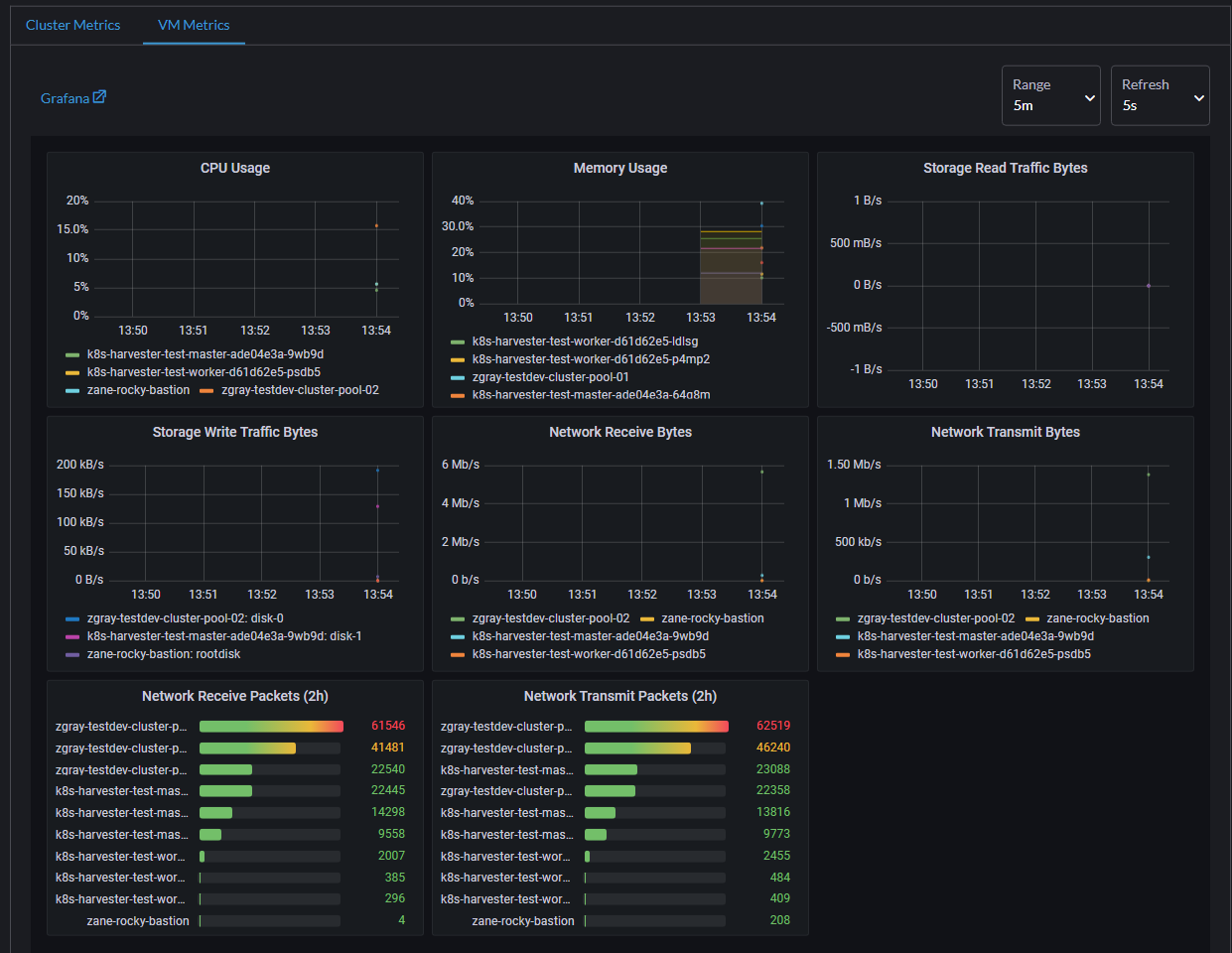Open the Memory Usage panel title menu
The height and width of the screenshot is (953, 1232).
[x=620, y=168]
